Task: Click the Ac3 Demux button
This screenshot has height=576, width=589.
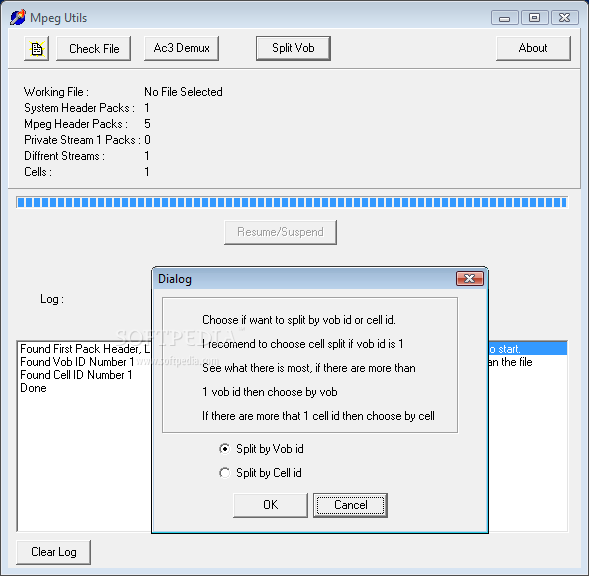Action: click(181, 48)
